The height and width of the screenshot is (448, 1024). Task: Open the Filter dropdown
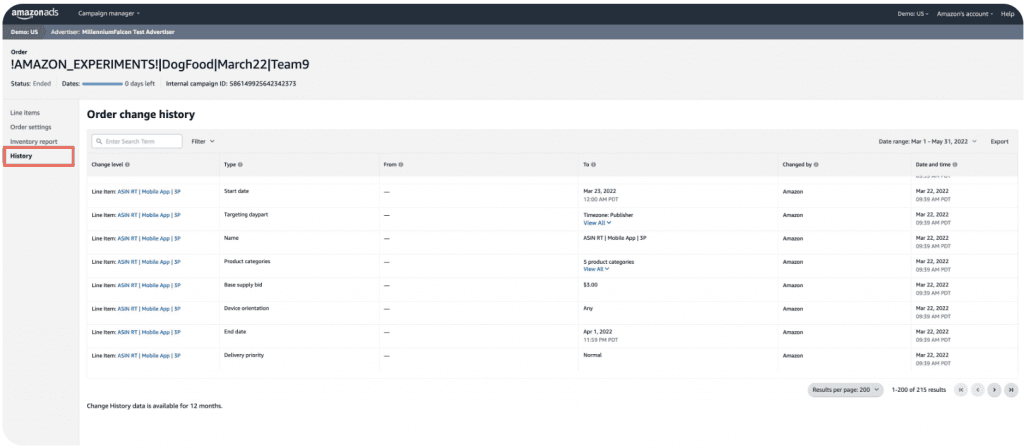[x=203, y=142]
